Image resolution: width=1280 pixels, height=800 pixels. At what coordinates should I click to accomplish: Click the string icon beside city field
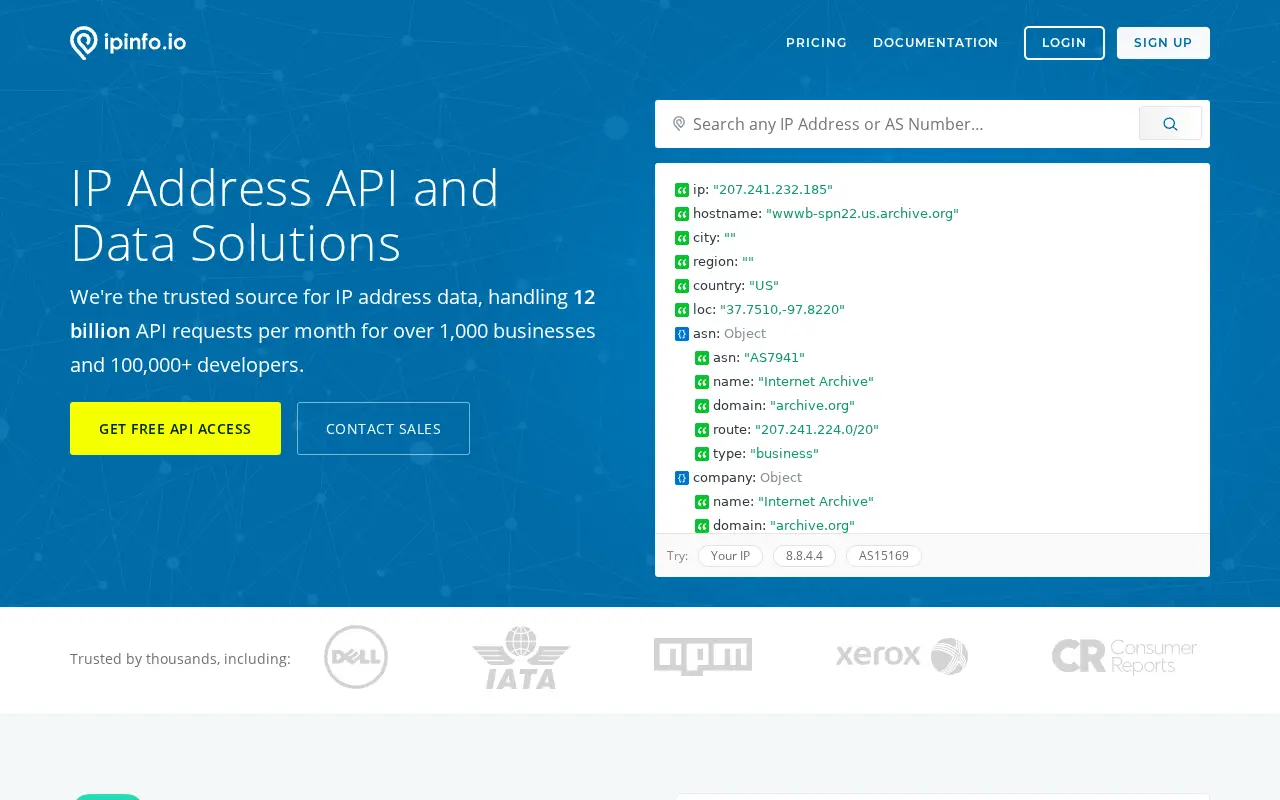coord(682,238)
